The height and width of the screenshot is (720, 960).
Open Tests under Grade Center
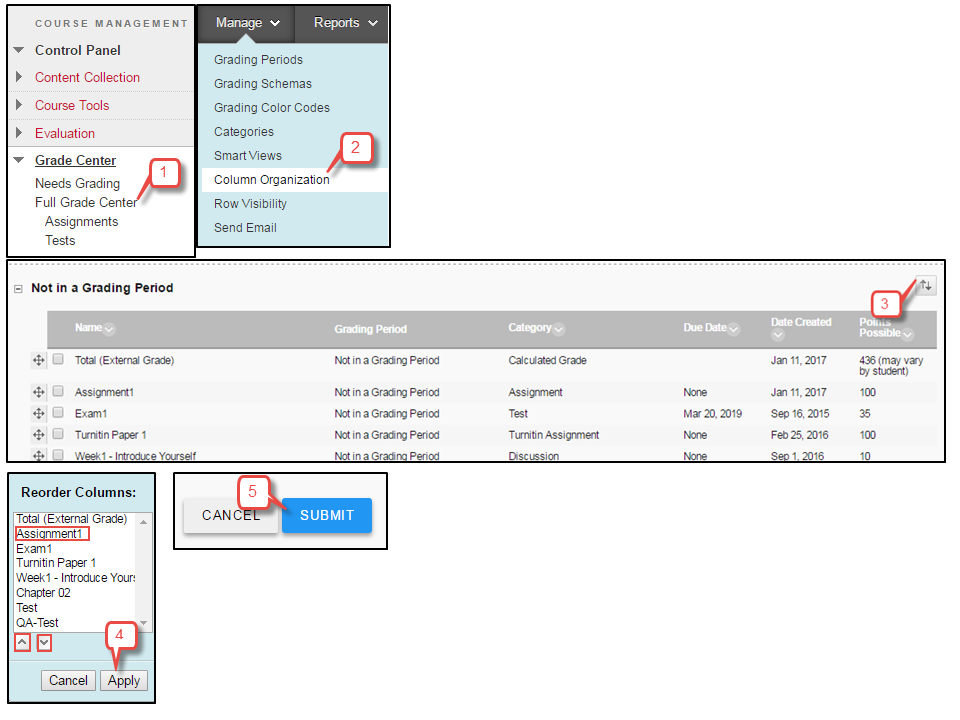60,241
